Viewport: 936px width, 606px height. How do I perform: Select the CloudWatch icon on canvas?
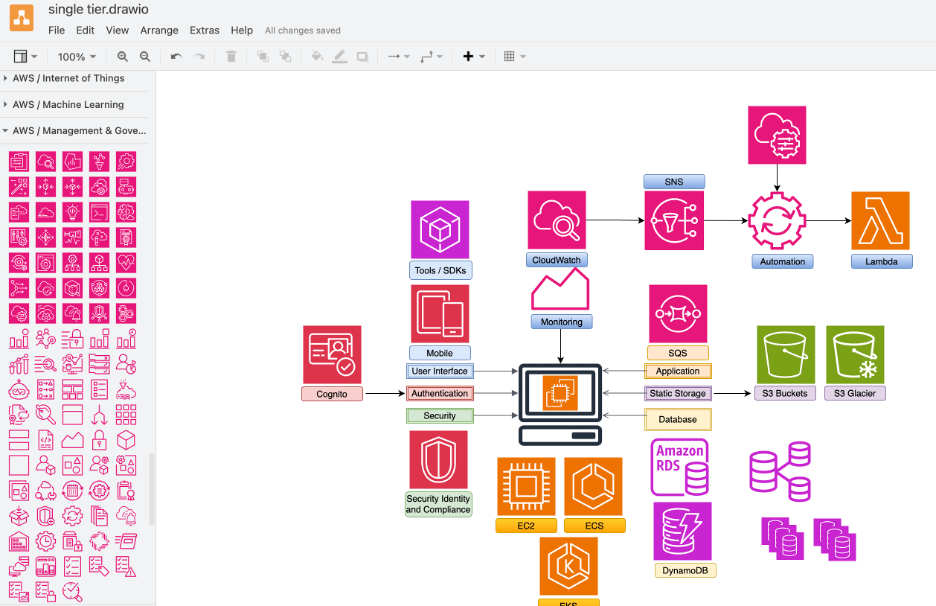tap(556, 220)
